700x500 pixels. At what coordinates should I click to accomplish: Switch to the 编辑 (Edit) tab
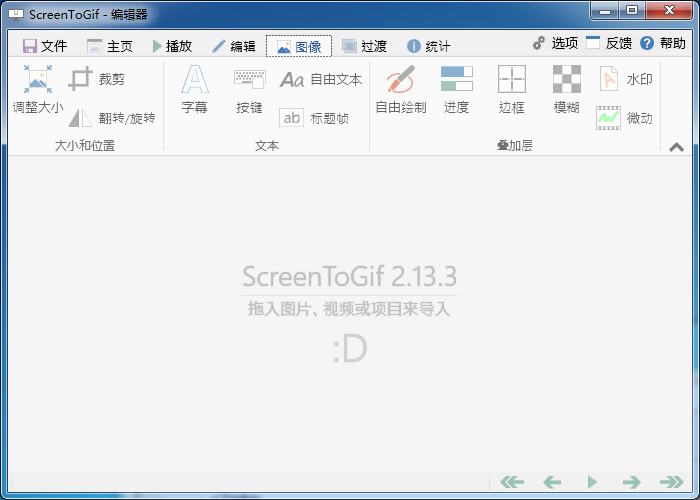tap(234, 46)
